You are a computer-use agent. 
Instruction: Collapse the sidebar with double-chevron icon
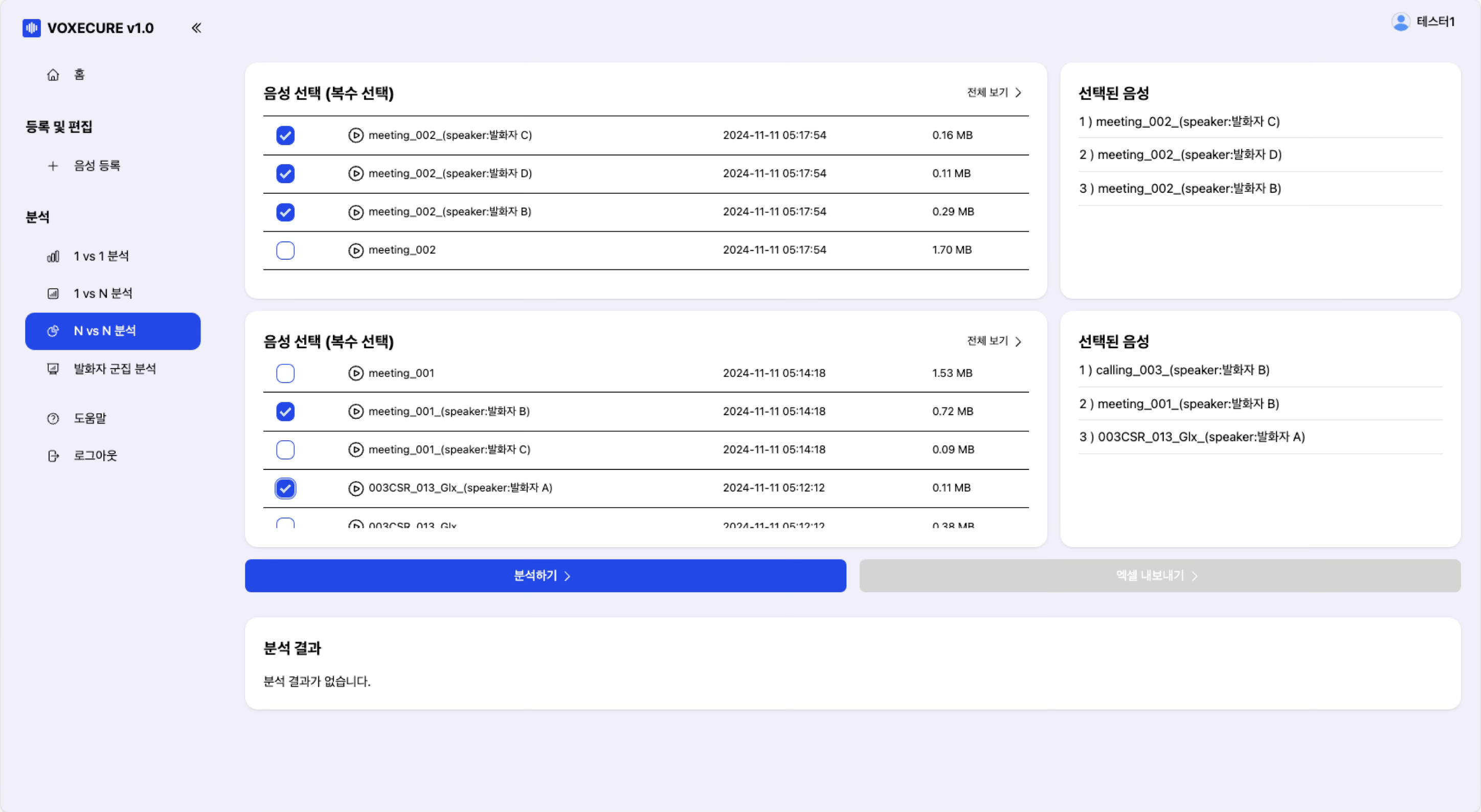coord(196,28)
